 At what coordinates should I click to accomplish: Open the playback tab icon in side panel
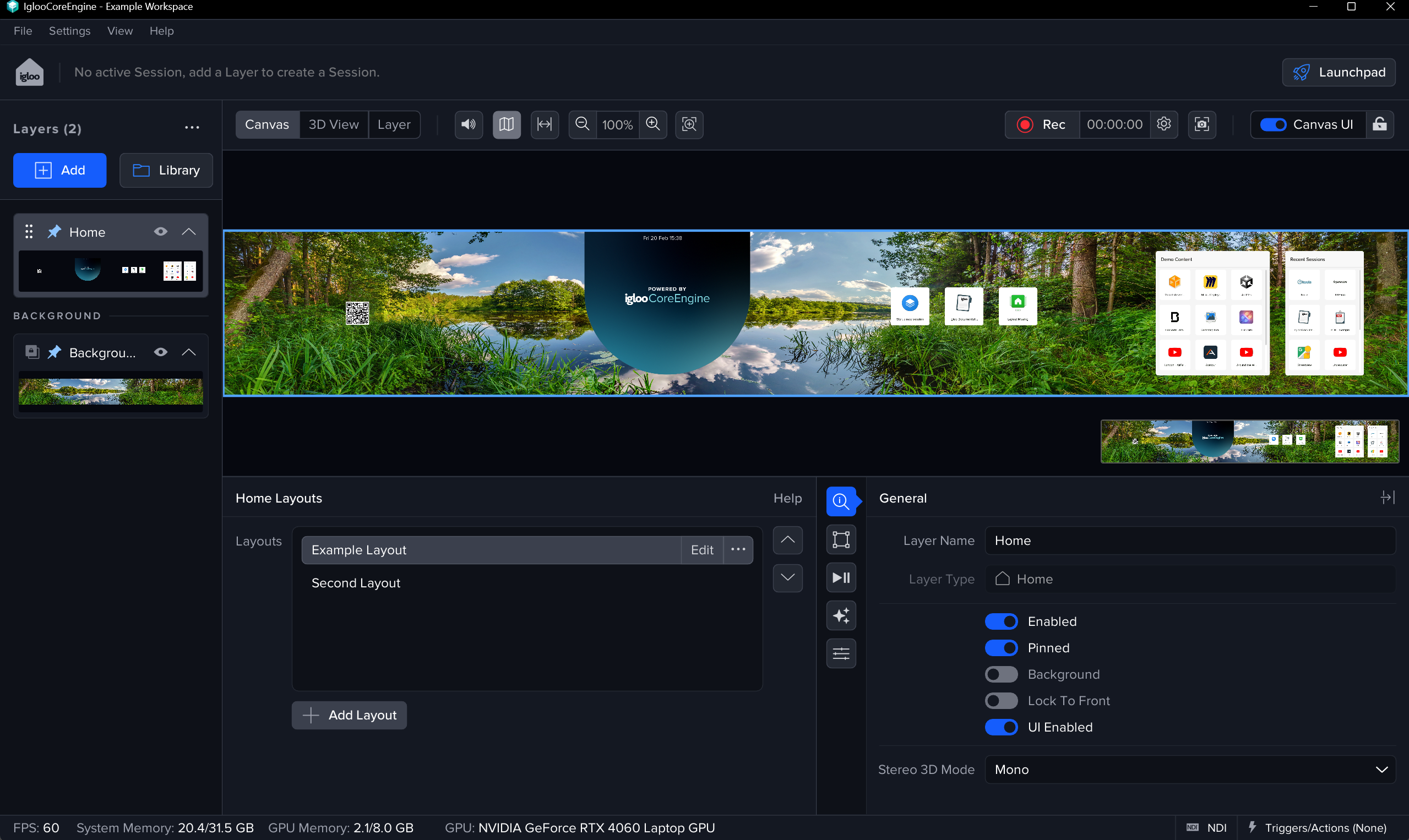841,577
